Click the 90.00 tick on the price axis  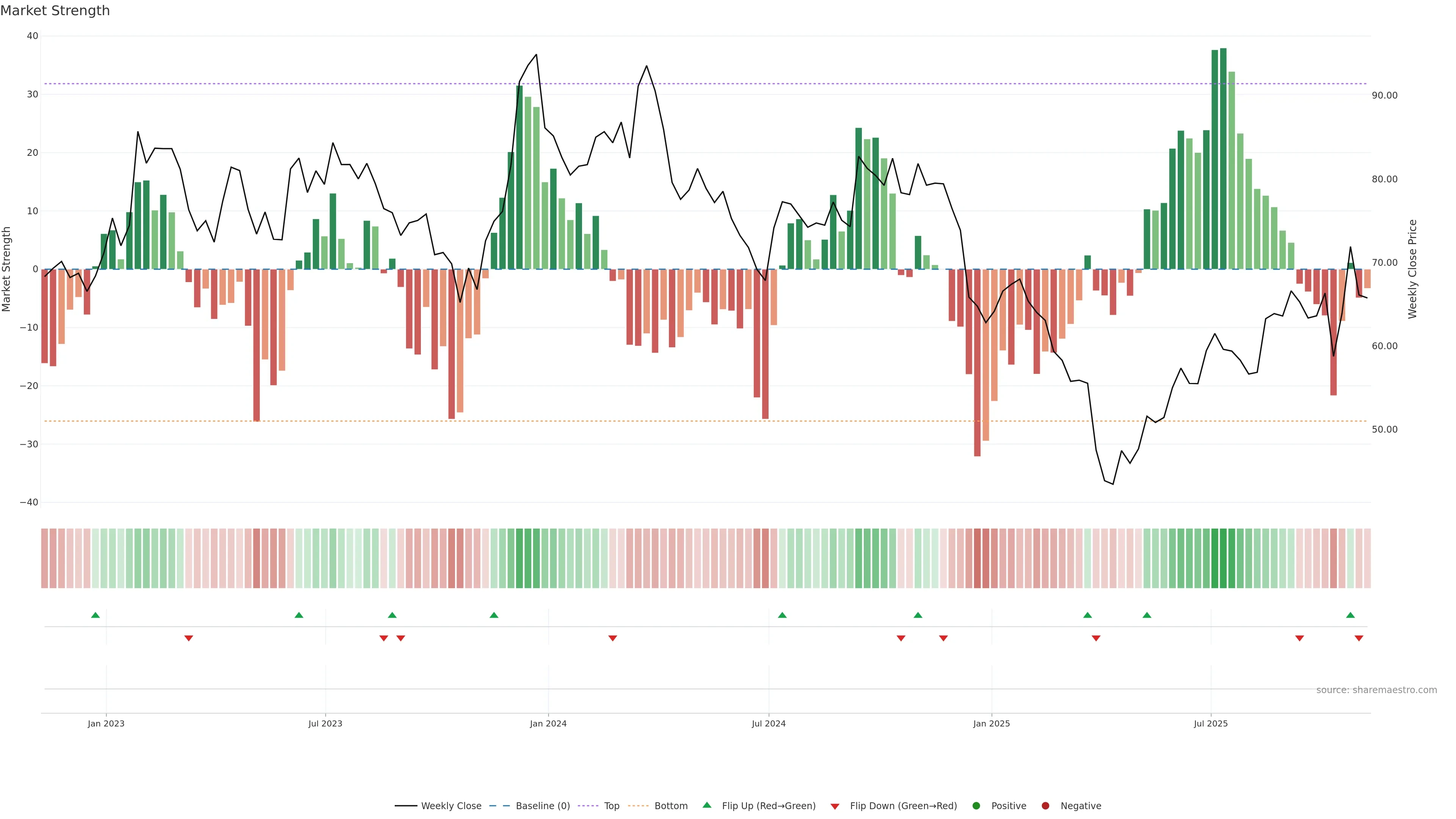(x=1384, y=96)
